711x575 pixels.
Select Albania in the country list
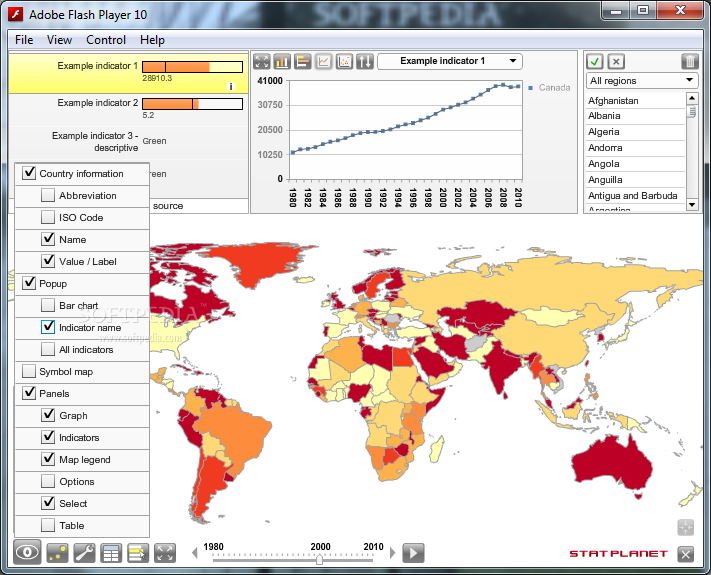(x=635, y=116)
